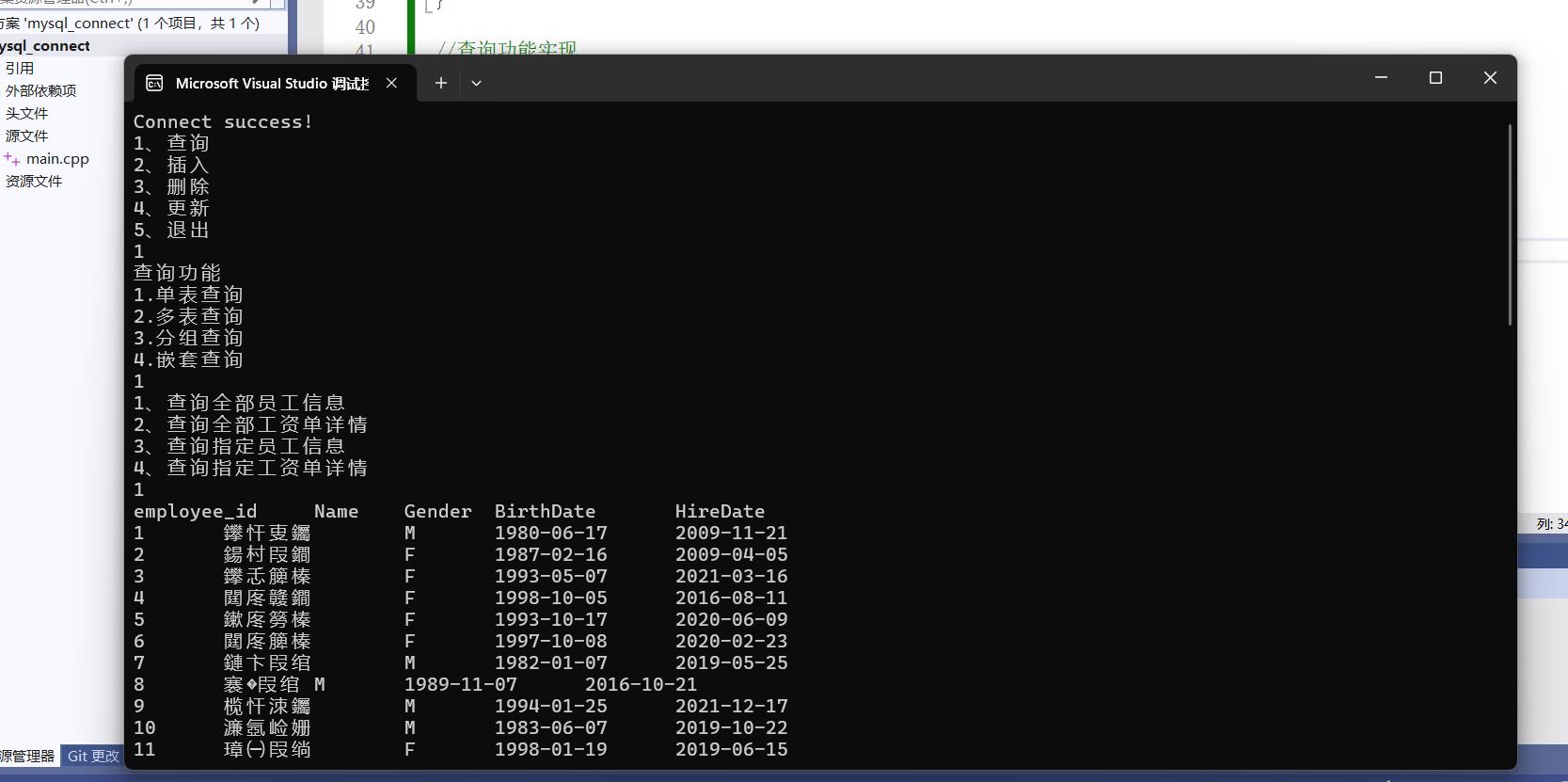
Task: Click the '2、插入' menu line in console
Action: (171, 165)
